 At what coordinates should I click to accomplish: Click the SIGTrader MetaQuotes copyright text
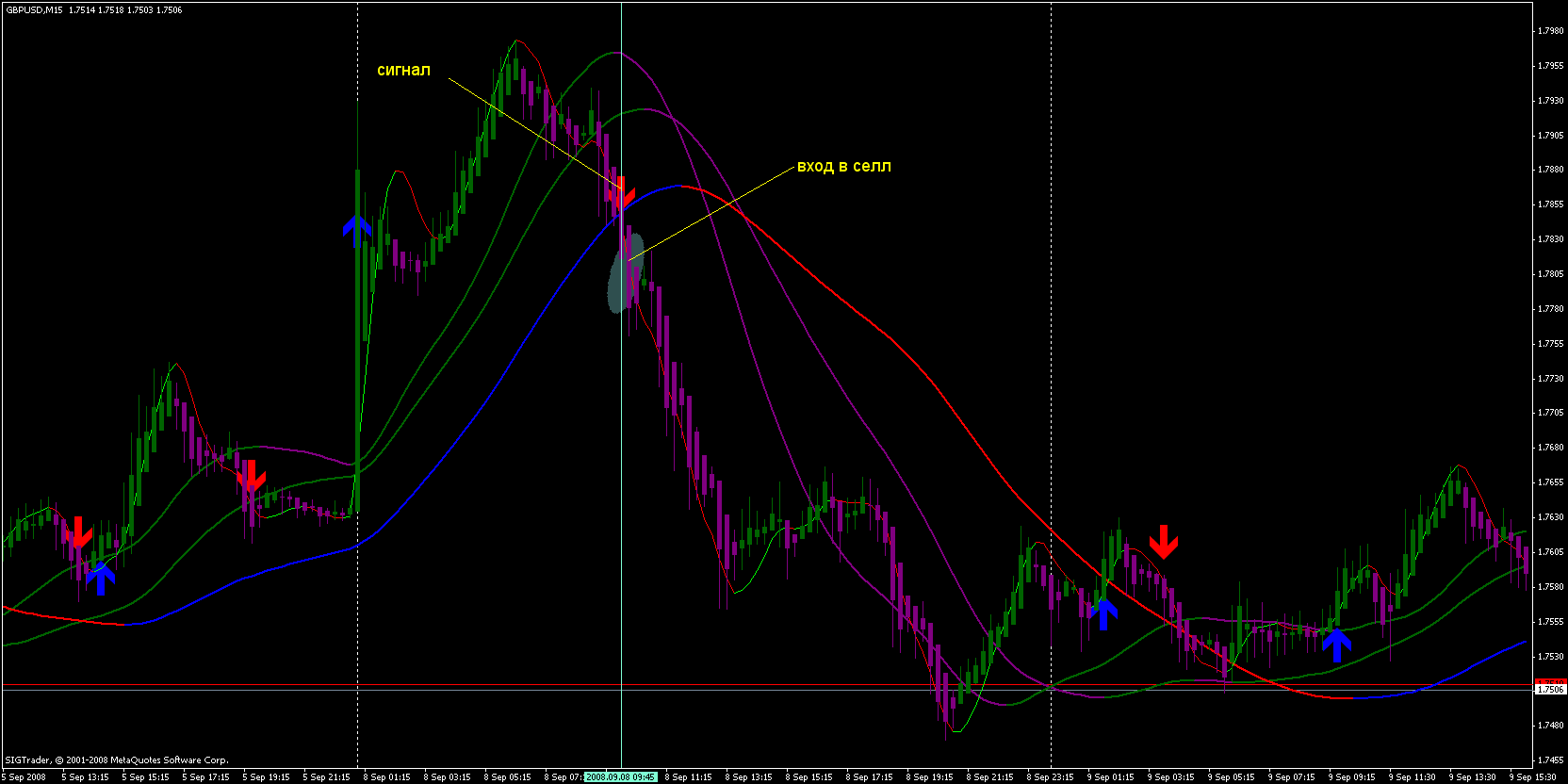click(117, 759)
